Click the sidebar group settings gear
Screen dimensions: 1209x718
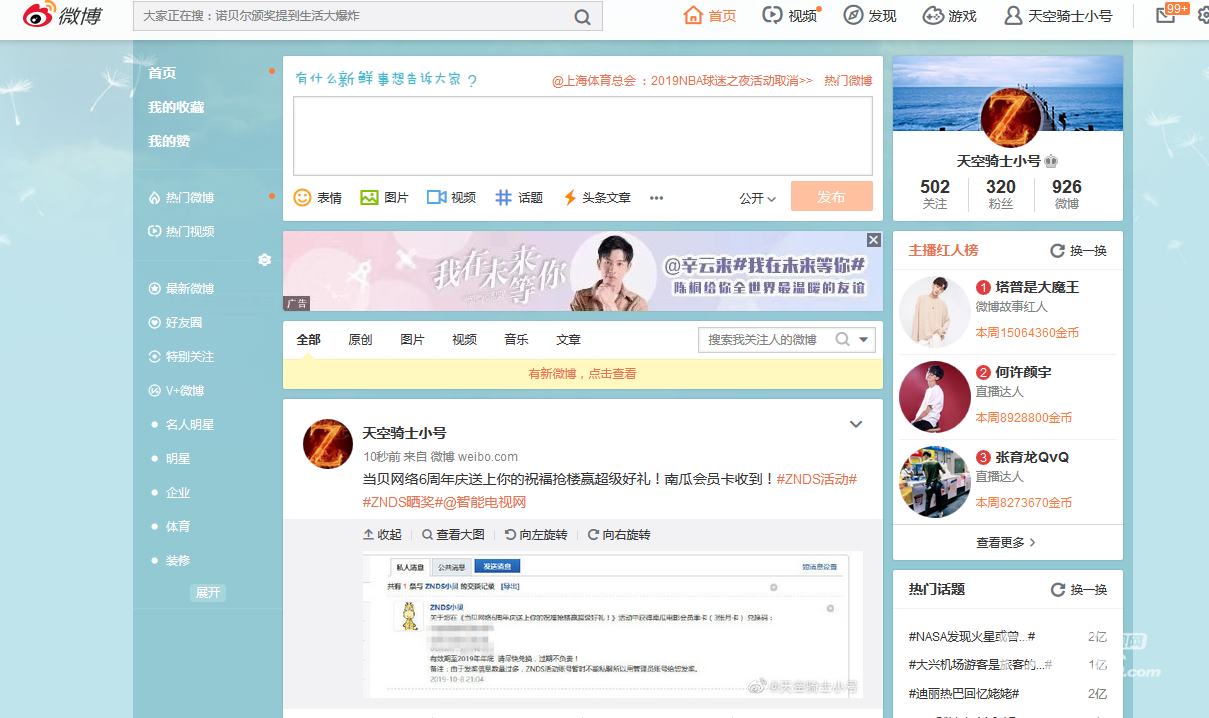pos(264,260)
